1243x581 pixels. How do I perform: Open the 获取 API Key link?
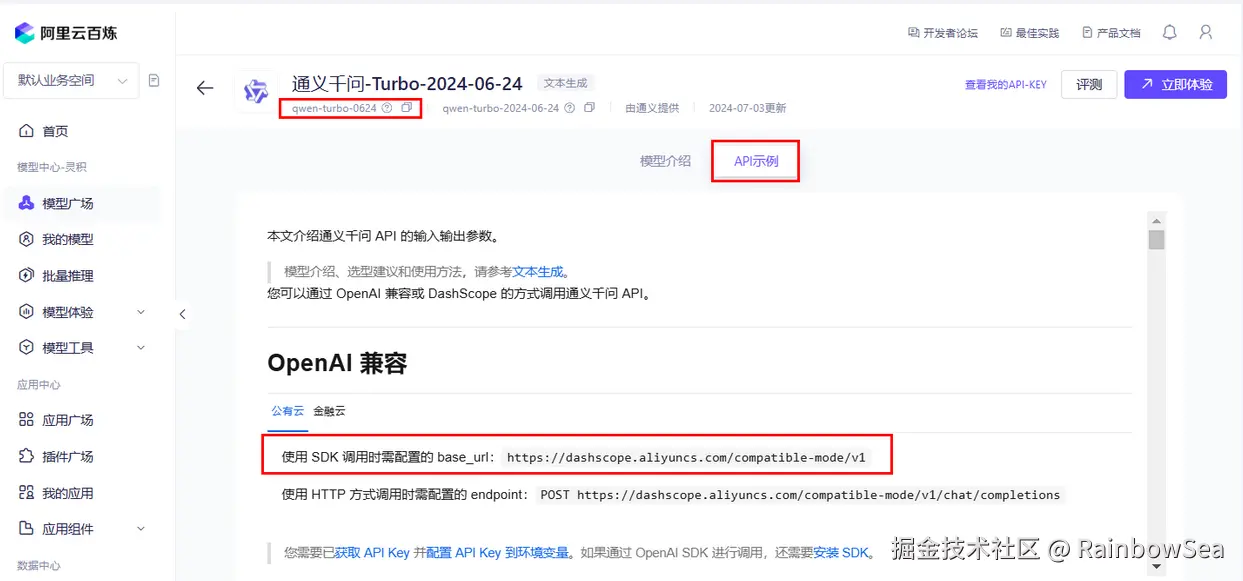[x=372, y=552]
